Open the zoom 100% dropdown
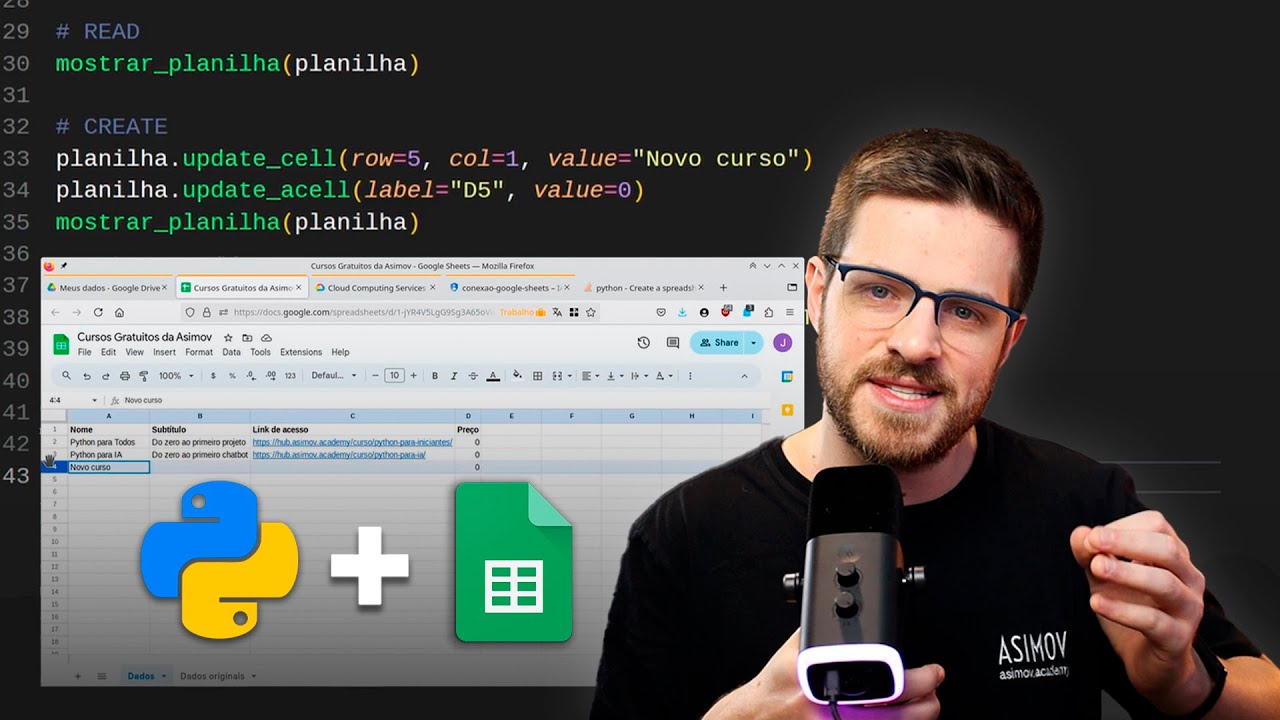This screenshot has height=720, width=1280. (177, 376)
